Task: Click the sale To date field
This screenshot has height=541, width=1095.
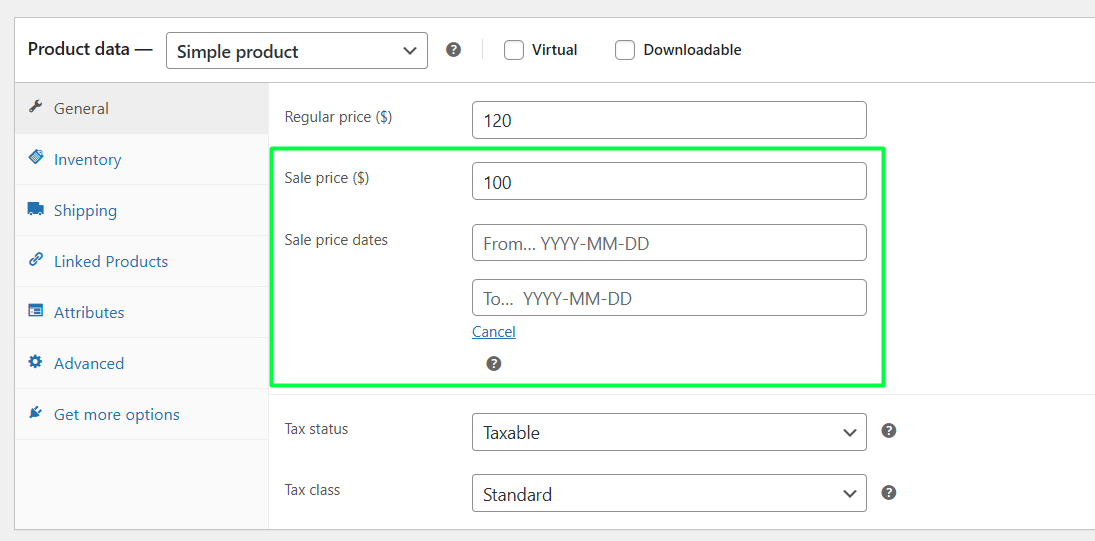Action: (x=669, y=298)
